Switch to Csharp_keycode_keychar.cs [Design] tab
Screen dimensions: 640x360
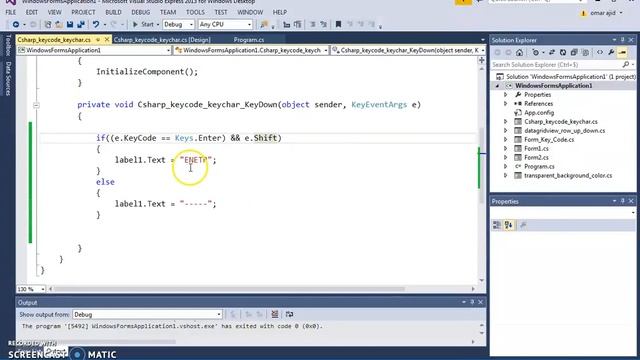coord(162,40)
